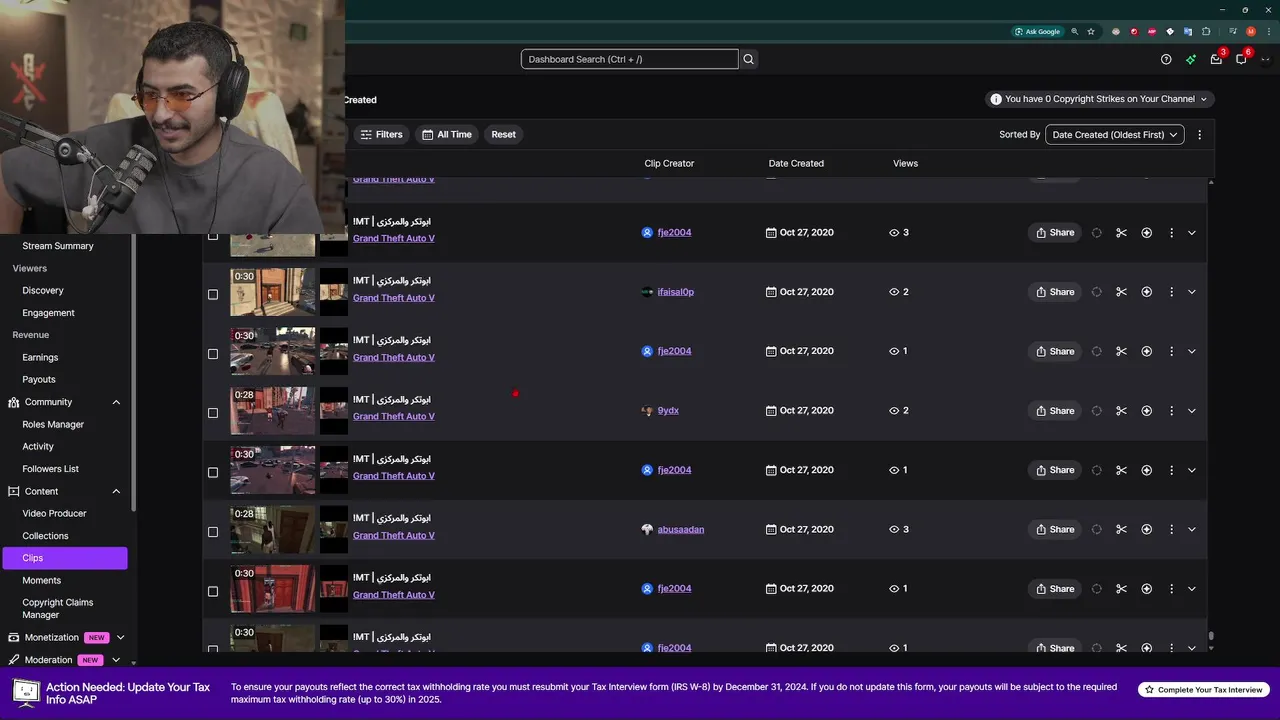
Task: Open Copyright Claims Manager in sidebar
Action: 57,608
